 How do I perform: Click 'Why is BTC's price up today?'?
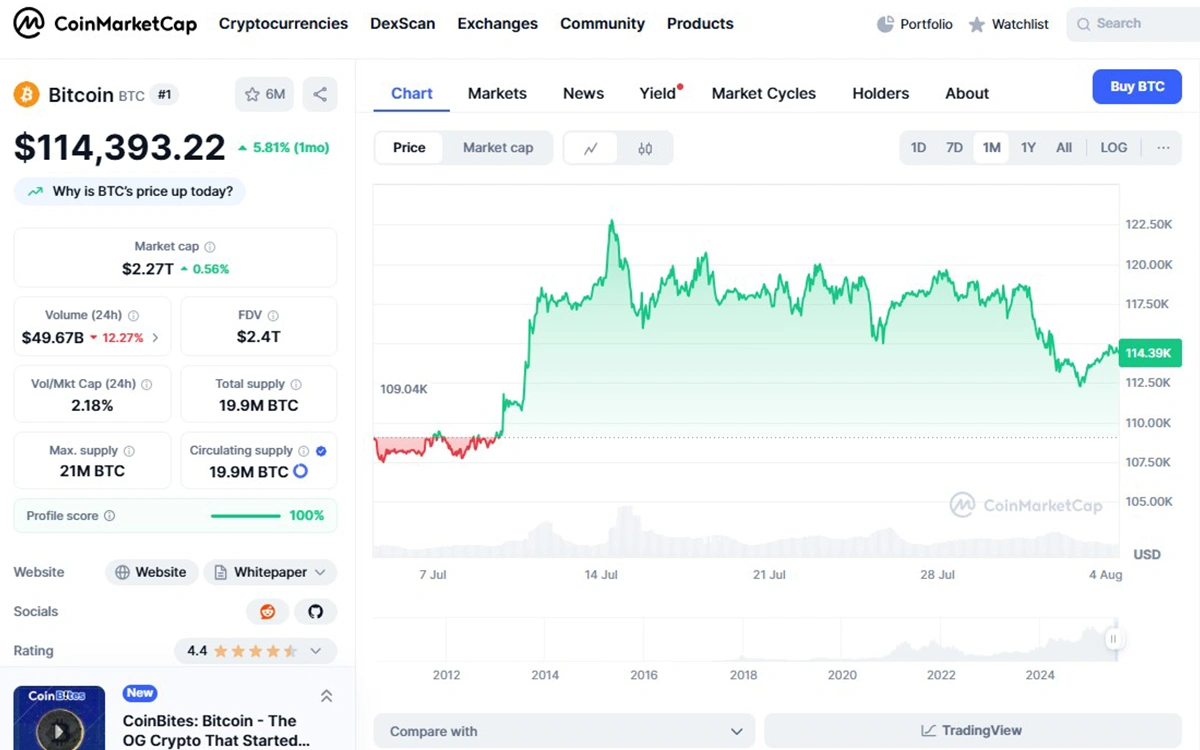pos(130,191)
